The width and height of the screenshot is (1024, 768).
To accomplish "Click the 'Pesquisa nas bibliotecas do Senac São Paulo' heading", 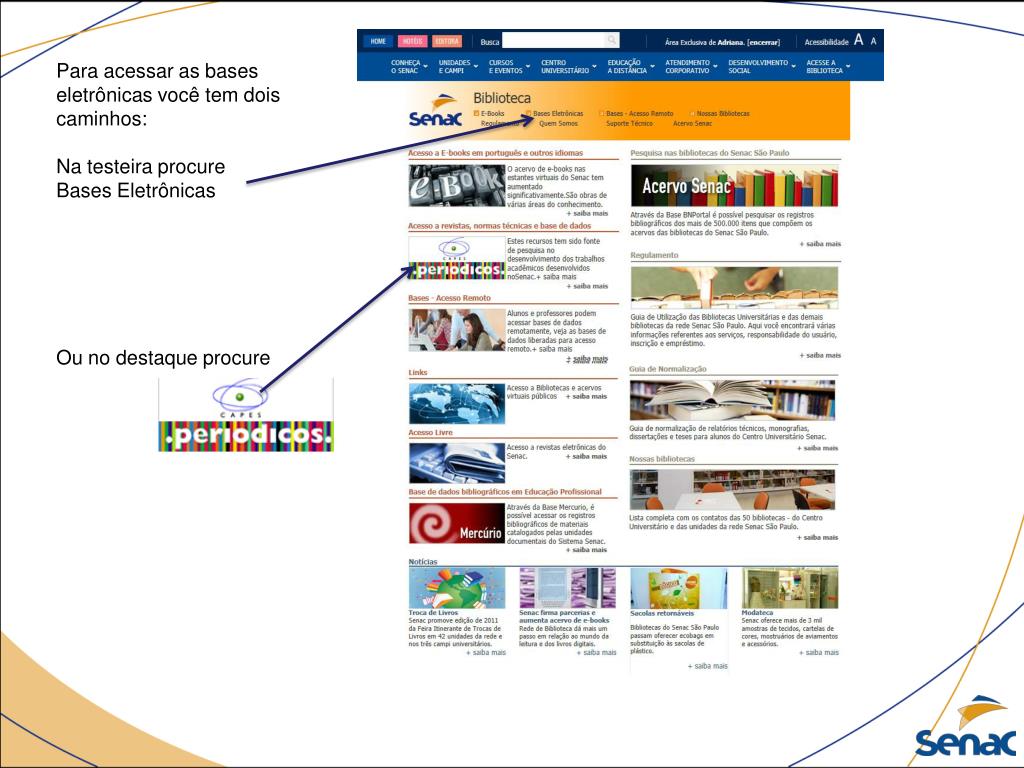I will tap(710, 153).
